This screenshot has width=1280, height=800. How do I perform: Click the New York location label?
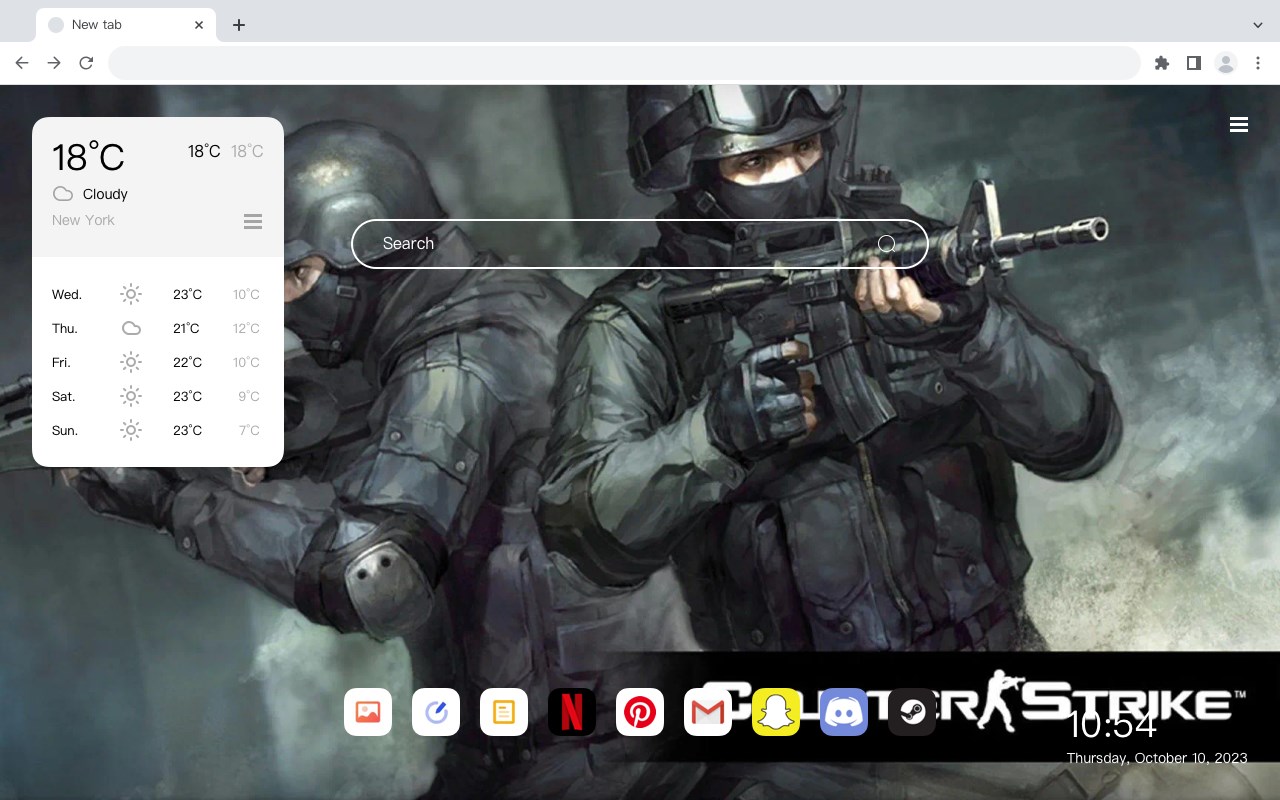pyautogui.click(x=83, y=220)
